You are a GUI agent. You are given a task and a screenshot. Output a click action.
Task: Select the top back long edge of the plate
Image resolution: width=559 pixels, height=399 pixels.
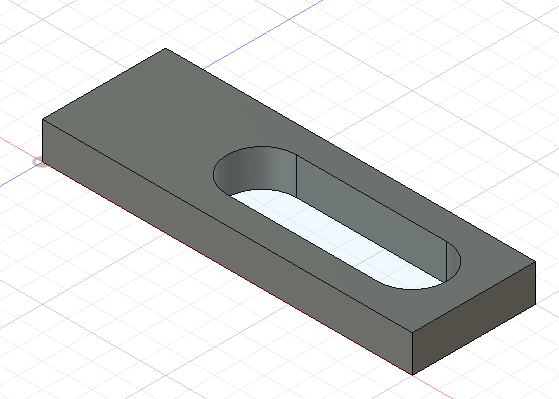[350, 155]
